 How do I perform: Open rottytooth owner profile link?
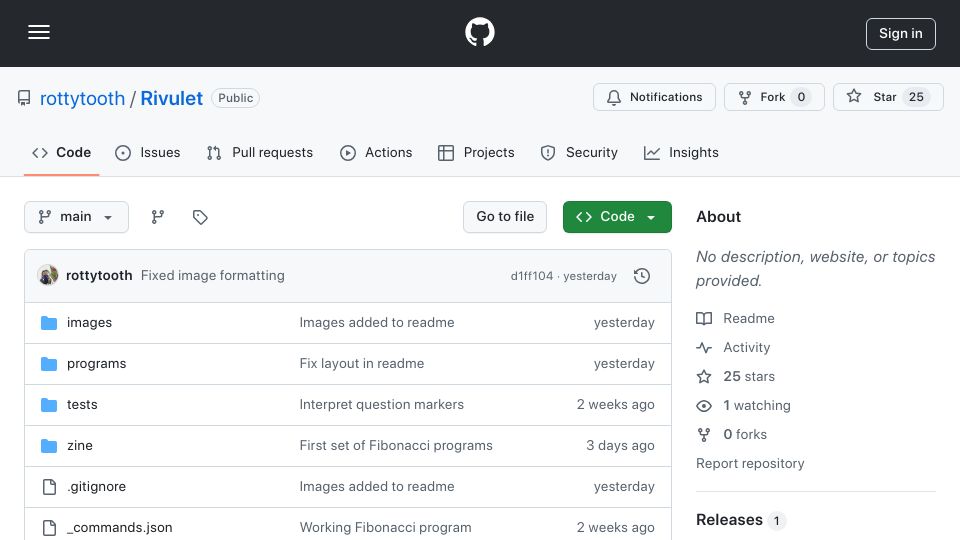(x=82, y=99)
